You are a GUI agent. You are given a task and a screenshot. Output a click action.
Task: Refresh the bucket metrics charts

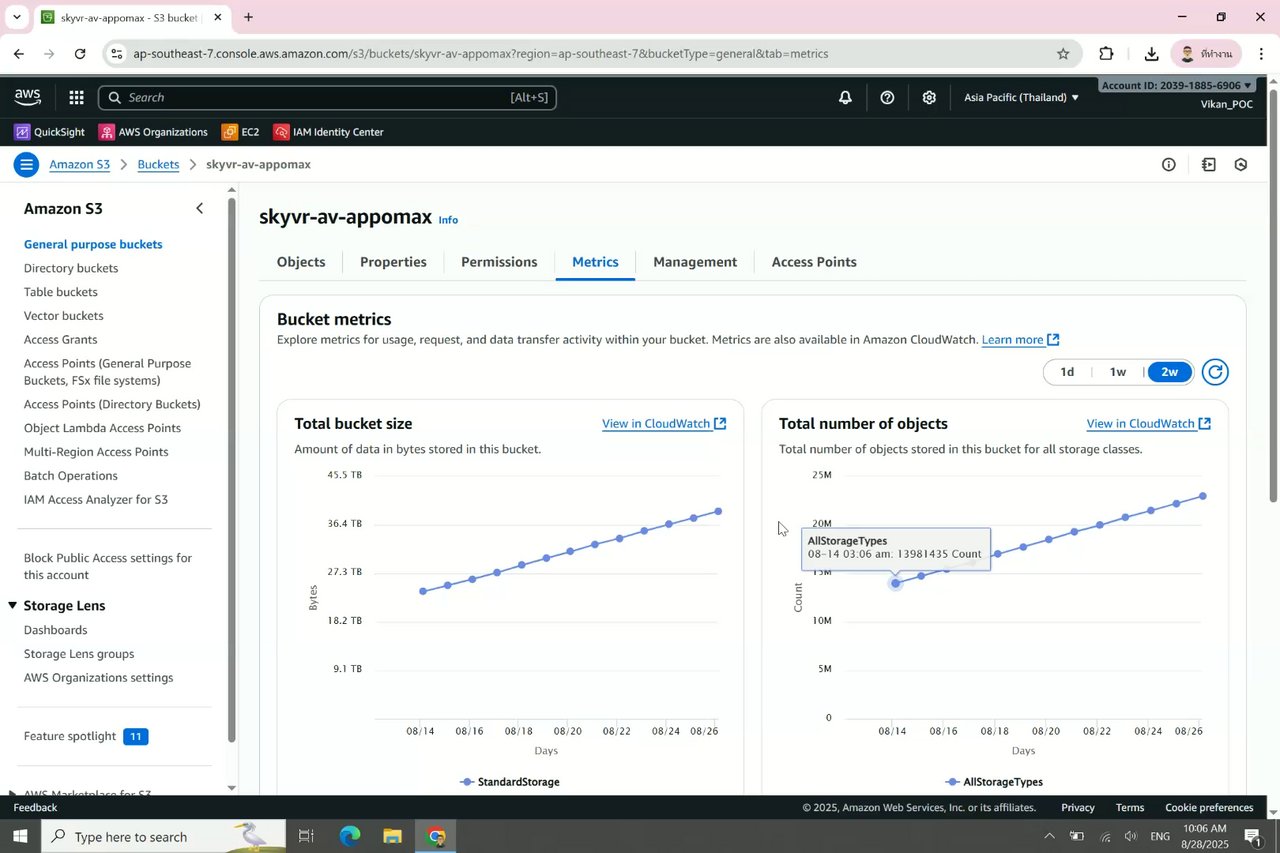(x=1215, y=372)
